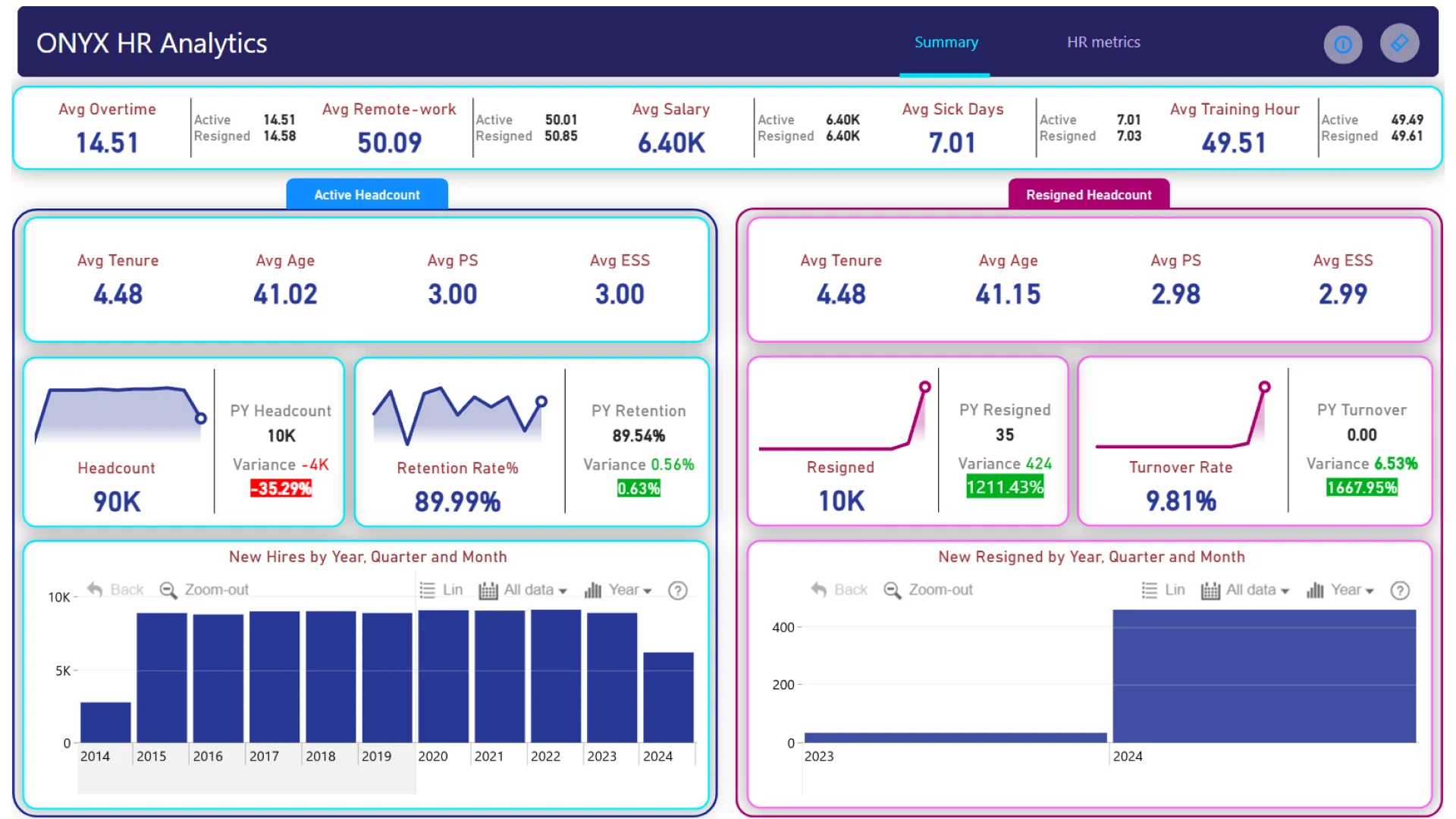Image resolution: width=1456 pixels, height=819 pixels.
Task: Click the 2017 axis label in New Hires
Action: click(x=264, y=756)
